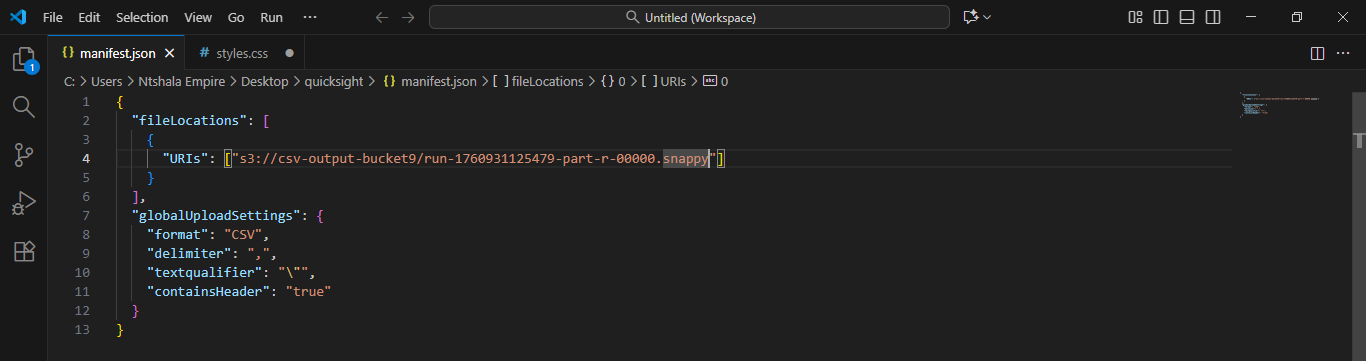
Task: Open the Extensions view icon
Action: [23, 251]
